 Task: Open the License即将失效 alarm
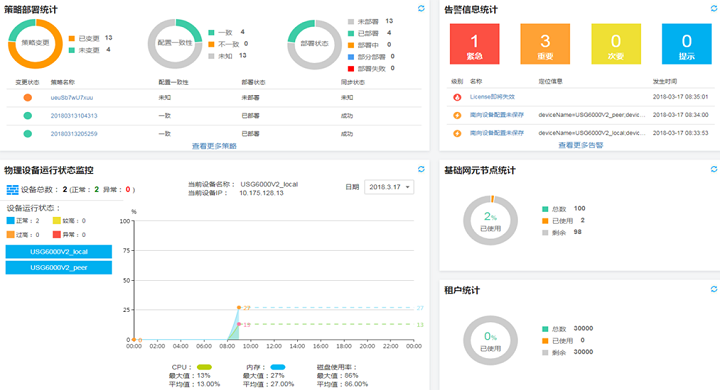point(492,97)
